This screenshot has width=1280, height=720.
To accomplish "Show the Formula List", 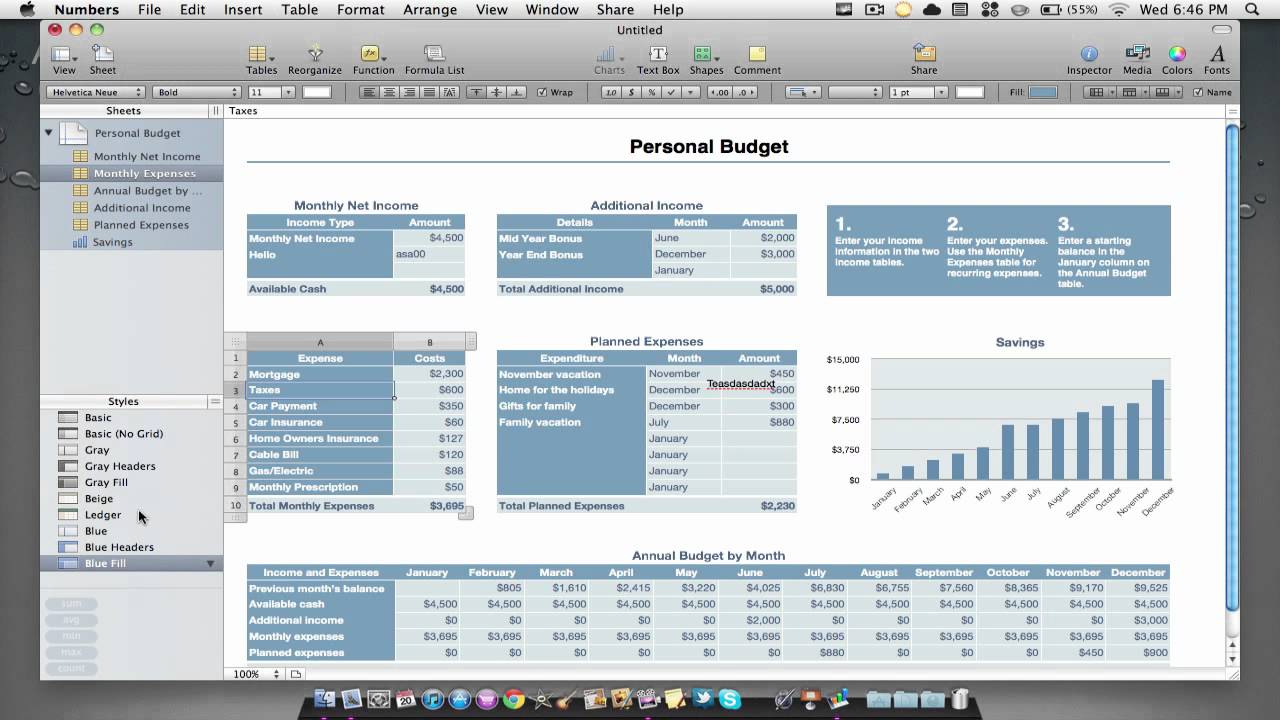I will pyautogui.click(x=434, y=59).
